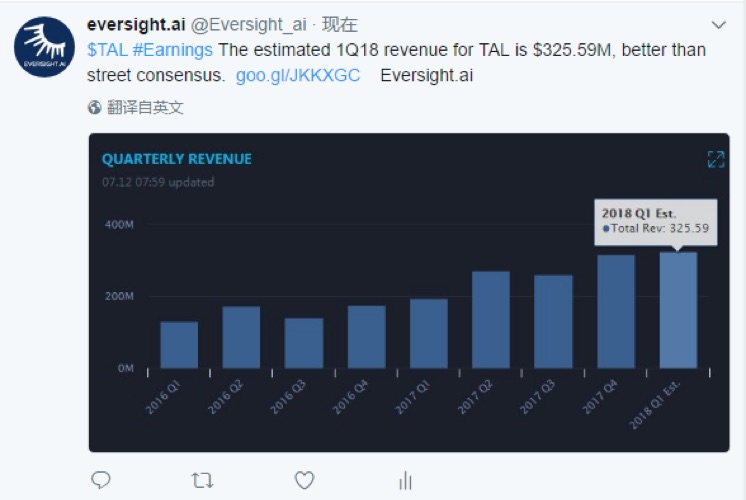Select the 2017 Q4 revenue bar

pos(616,312)
